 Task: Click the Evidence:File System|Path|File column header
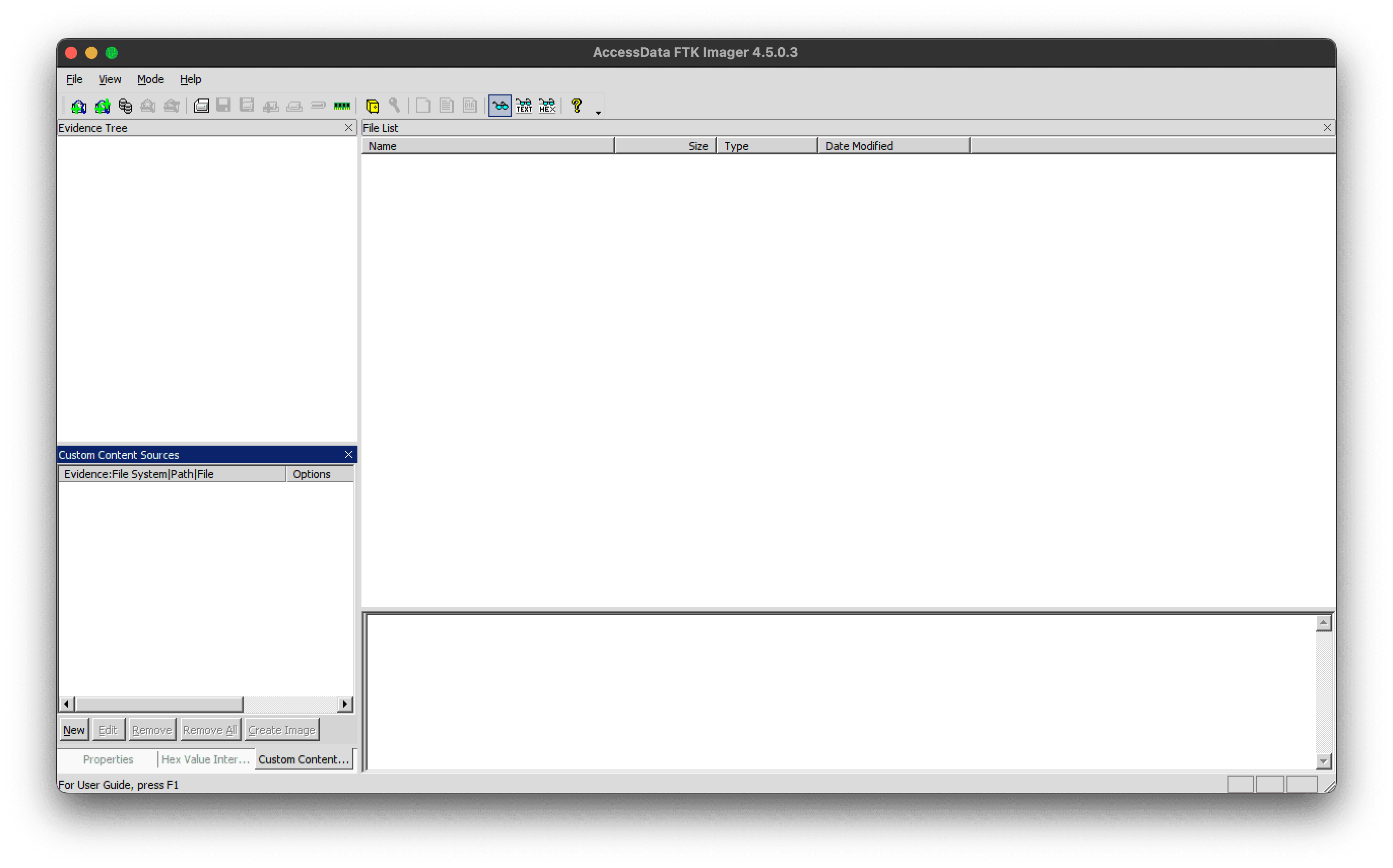tap(172, 474)
